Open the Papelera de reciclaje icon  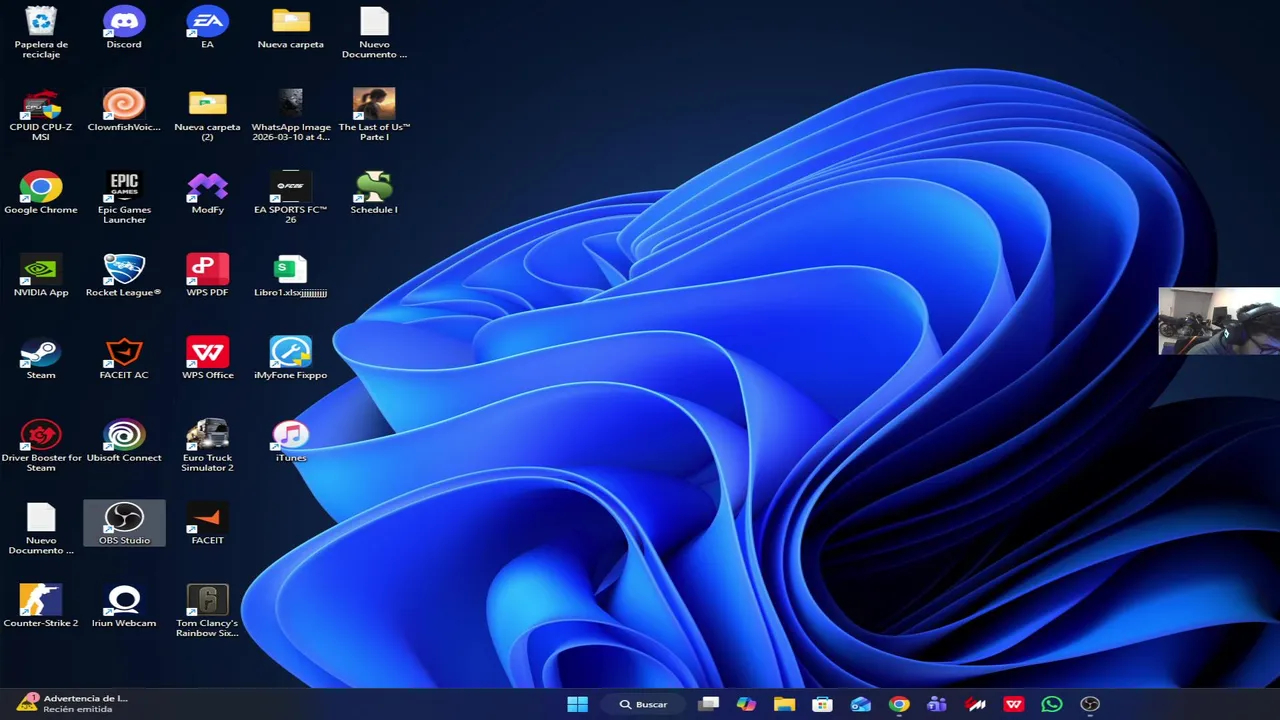41,32
